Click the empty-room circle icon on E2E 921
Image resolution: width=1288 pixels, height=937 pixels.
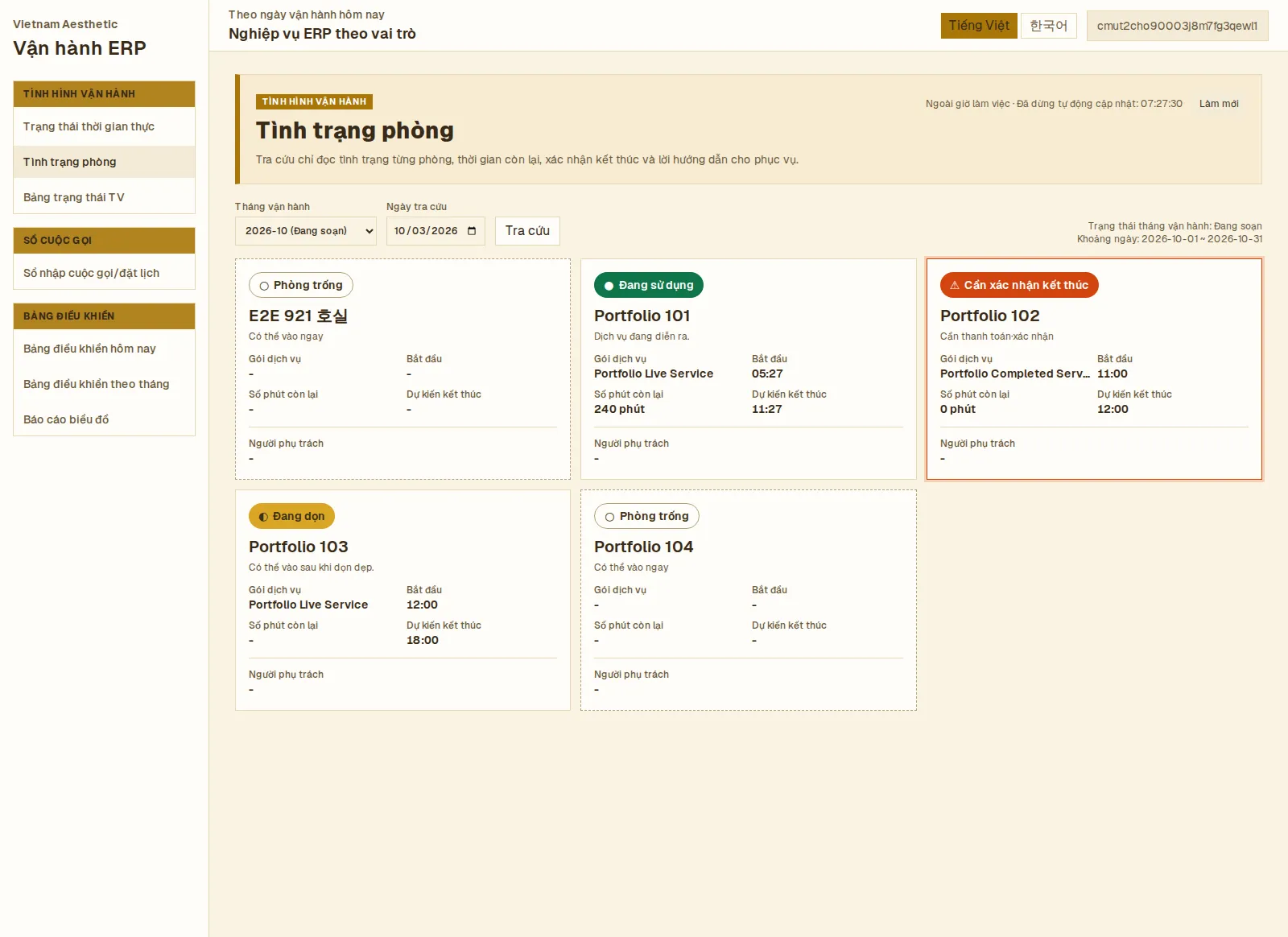click(264, 286)
